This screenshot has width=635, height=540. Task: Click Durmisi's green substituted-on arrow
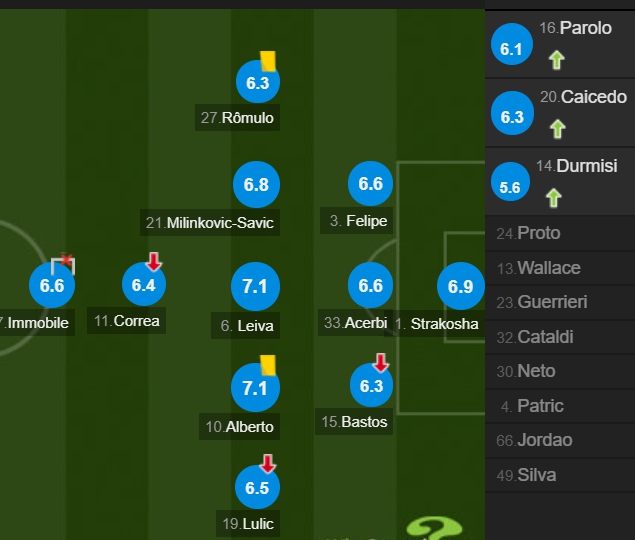coord(554,198)
